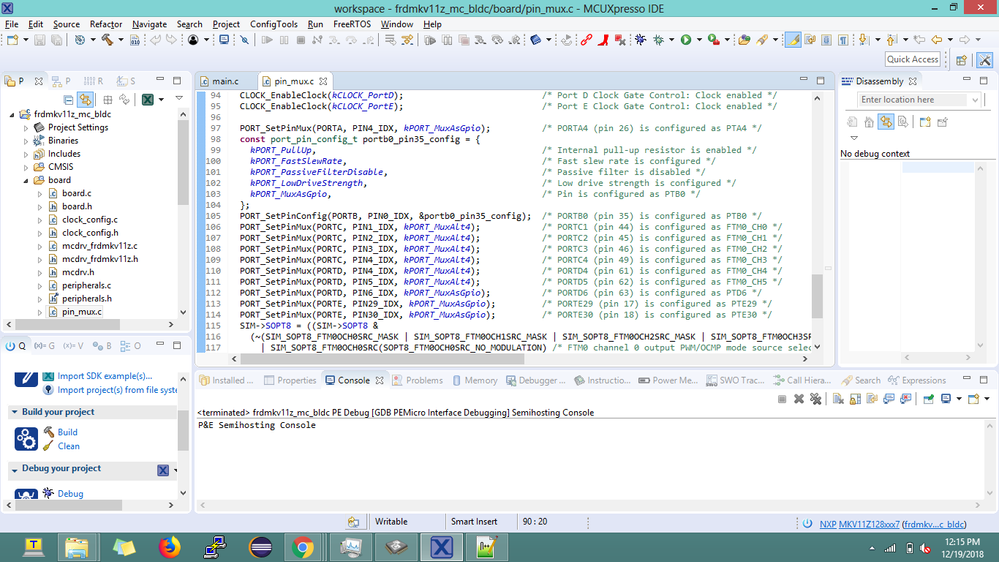Toggle Skip All Breakpoints icon
The width and height of the screenshot is (999, 562).
(245, 40)
